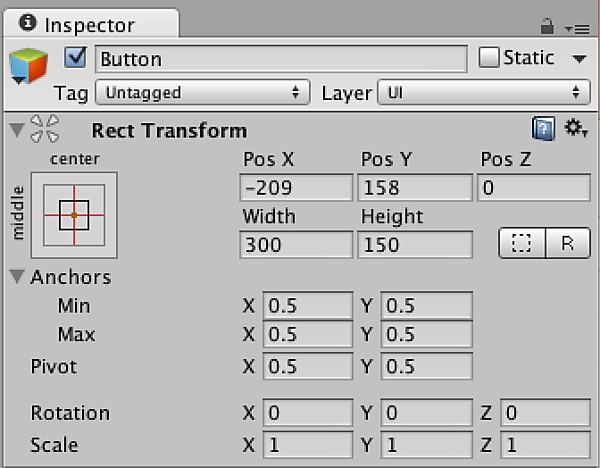Click the Anchors Min X field

tap(308, 305)
